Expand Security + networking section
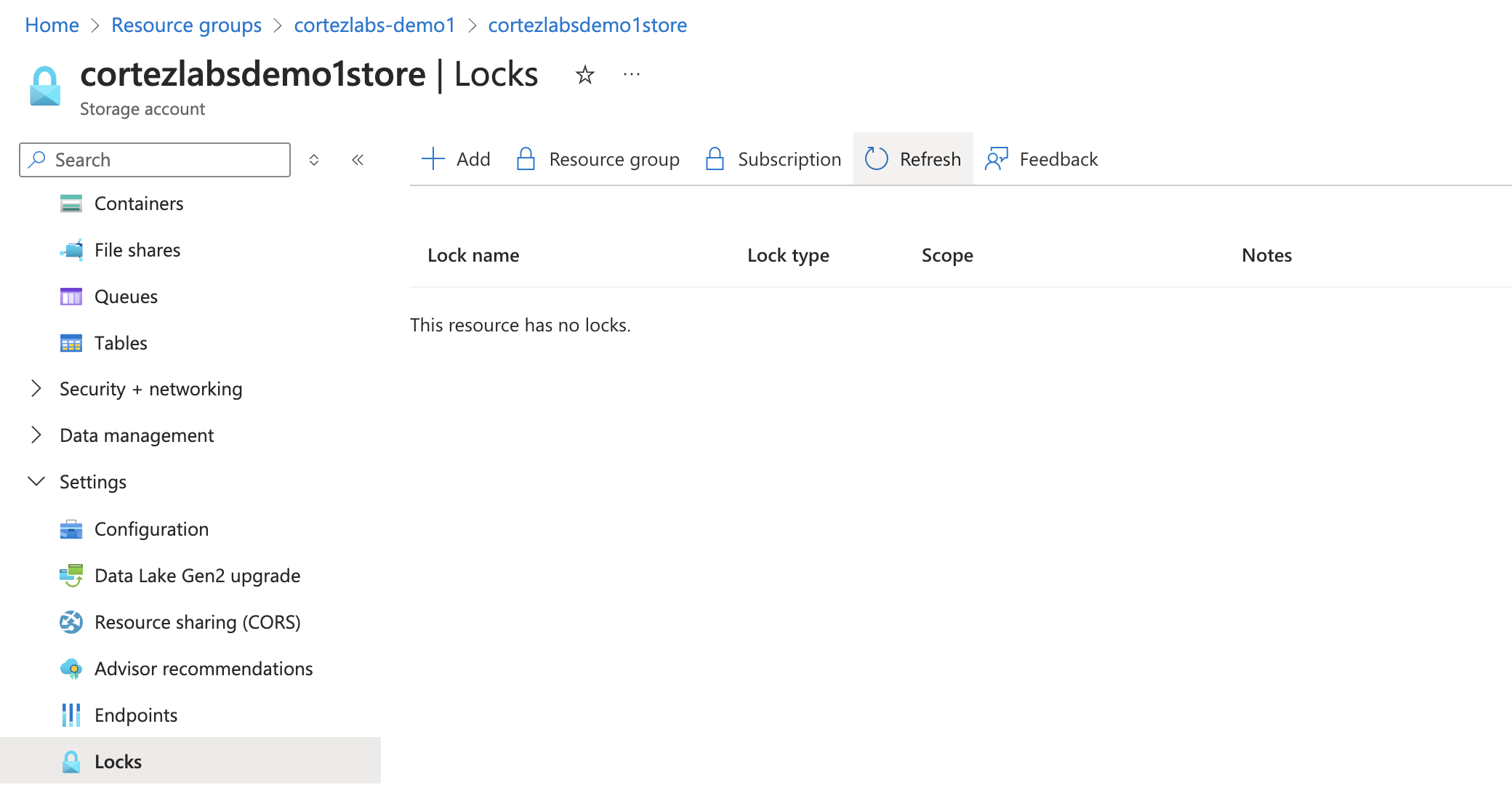 tap(36, 389)
